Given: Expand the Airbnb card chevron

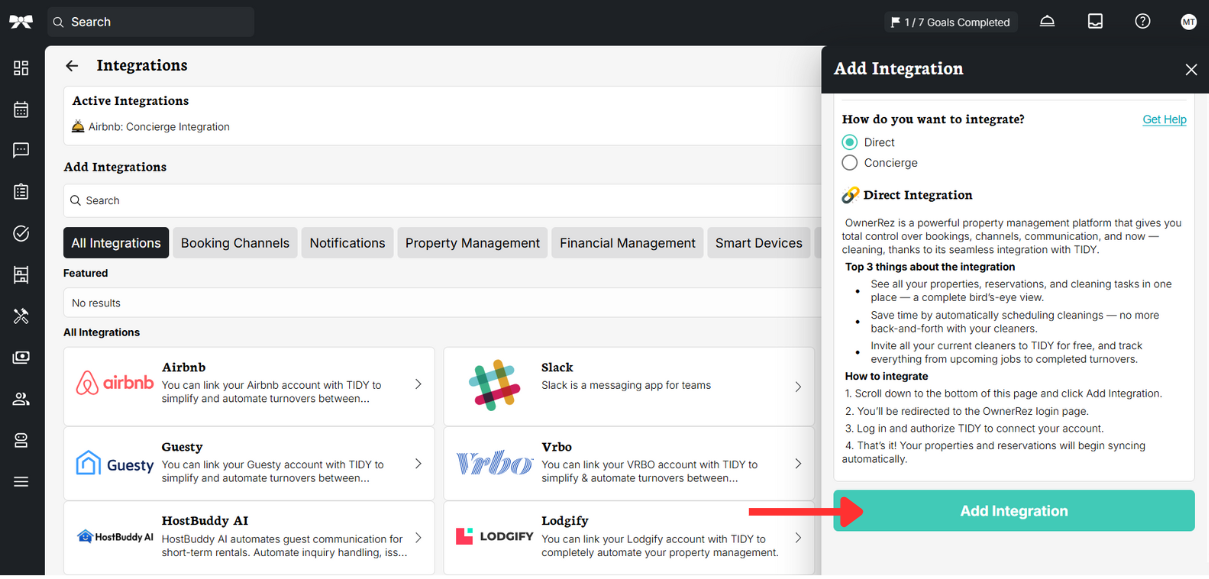Looking at the screenshot, I should point(418,384).
